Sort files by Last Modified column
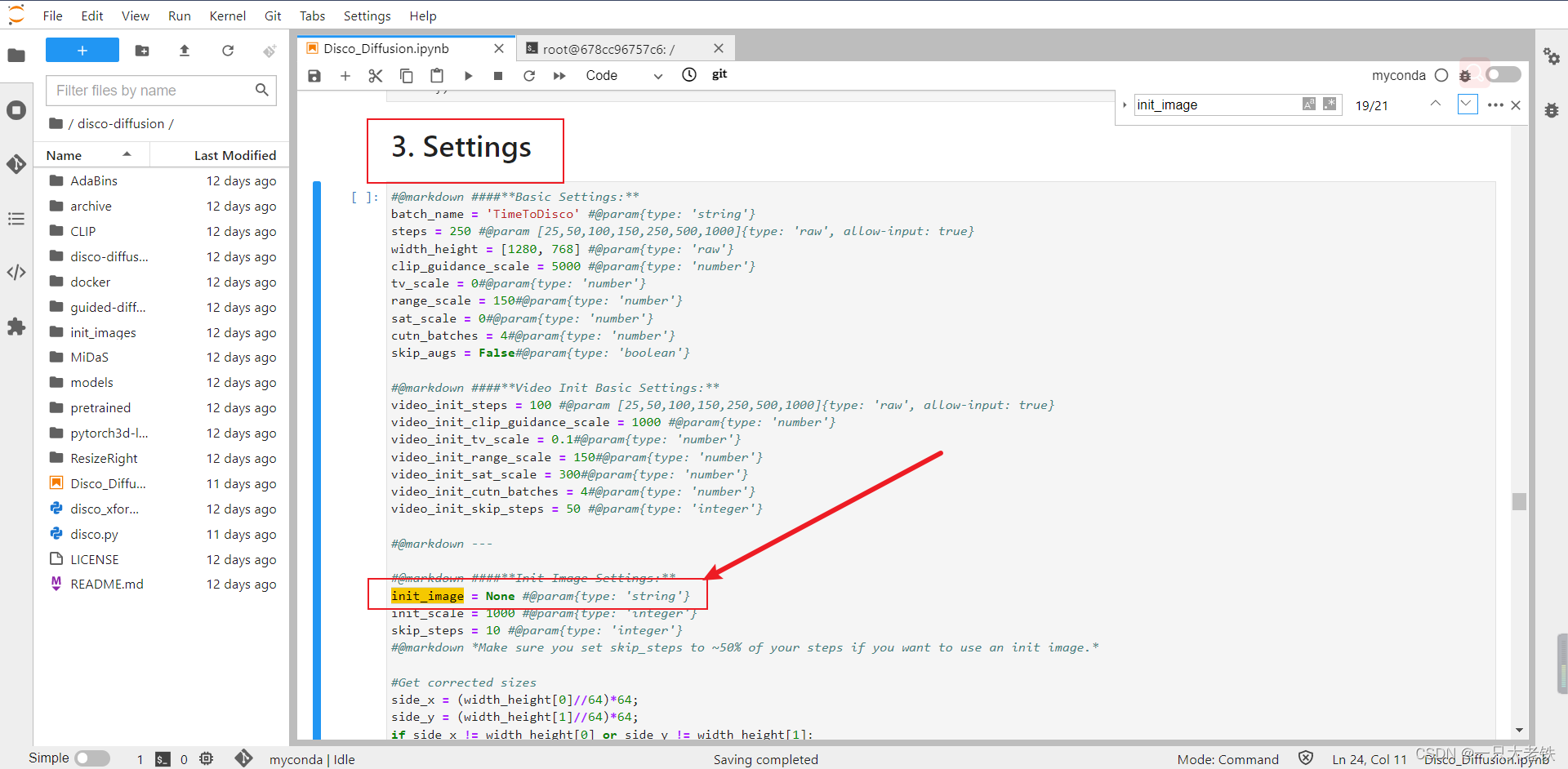 220,155
